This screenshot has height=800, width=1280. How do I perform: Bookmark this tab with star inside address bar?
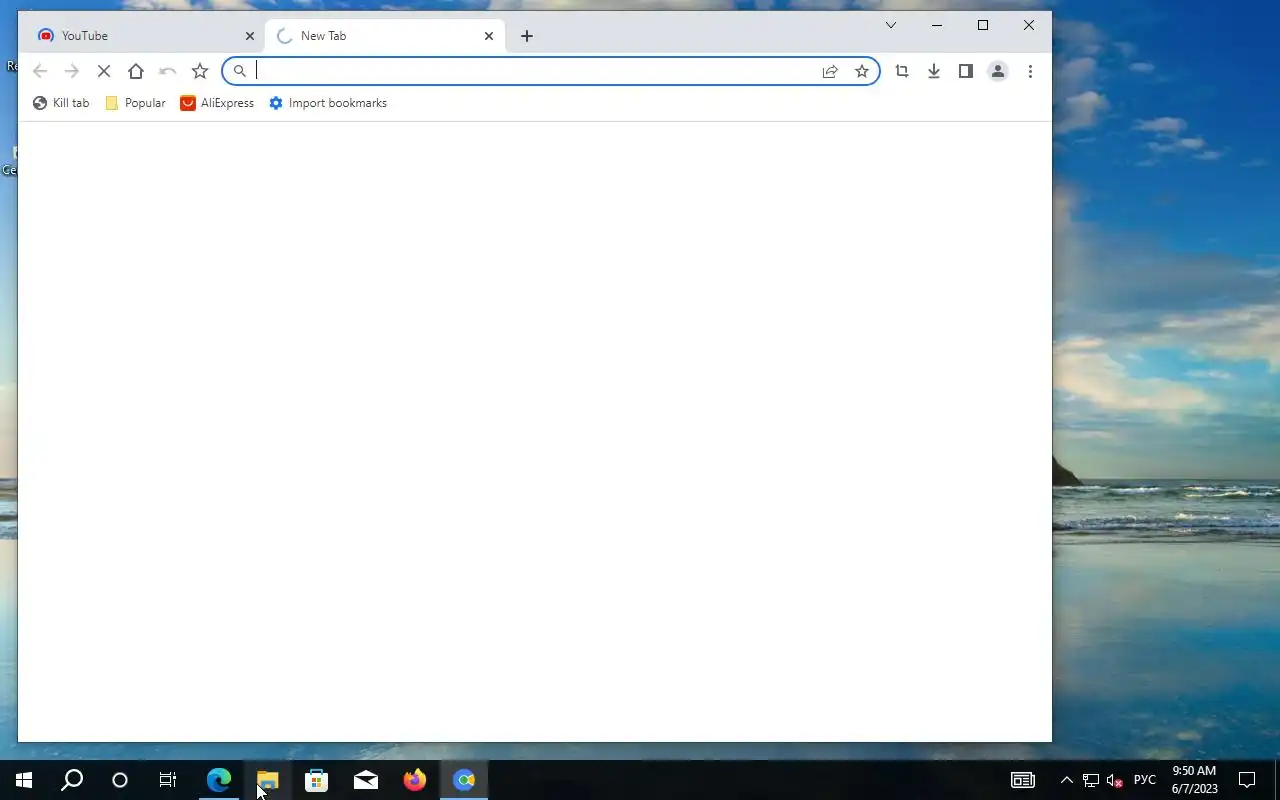(862, 71)
